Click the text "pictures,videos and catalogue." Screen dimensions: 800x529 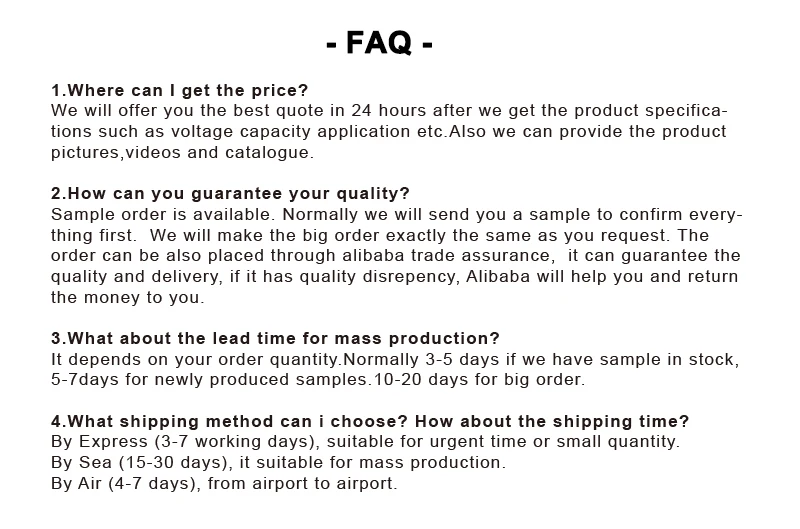coord(182,152)
